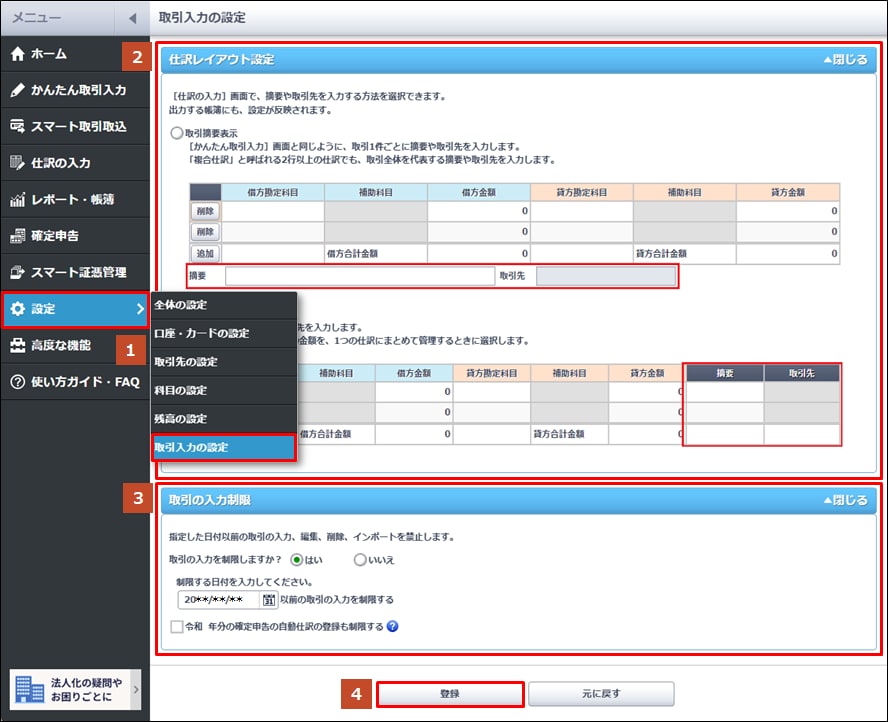
Task: Open 確定申告 in the sidebar
Action: click(75, 236)
